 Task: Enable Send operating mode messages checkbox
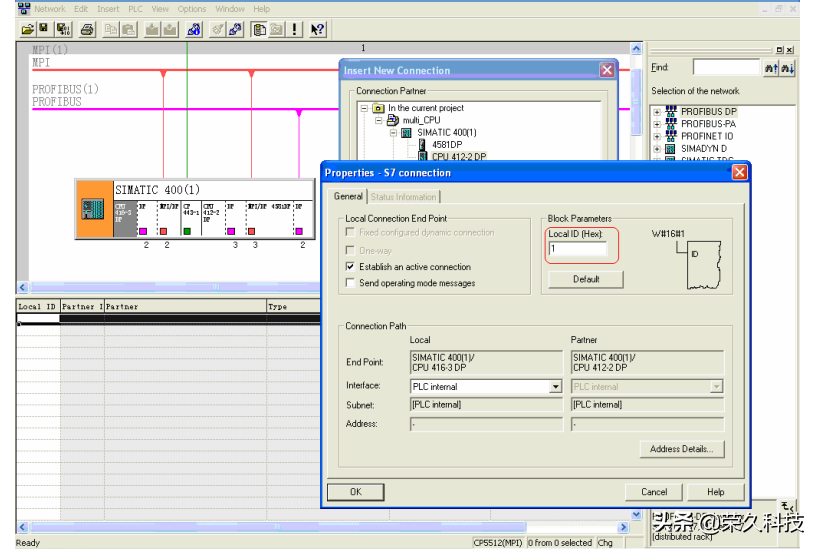(350, 283)
